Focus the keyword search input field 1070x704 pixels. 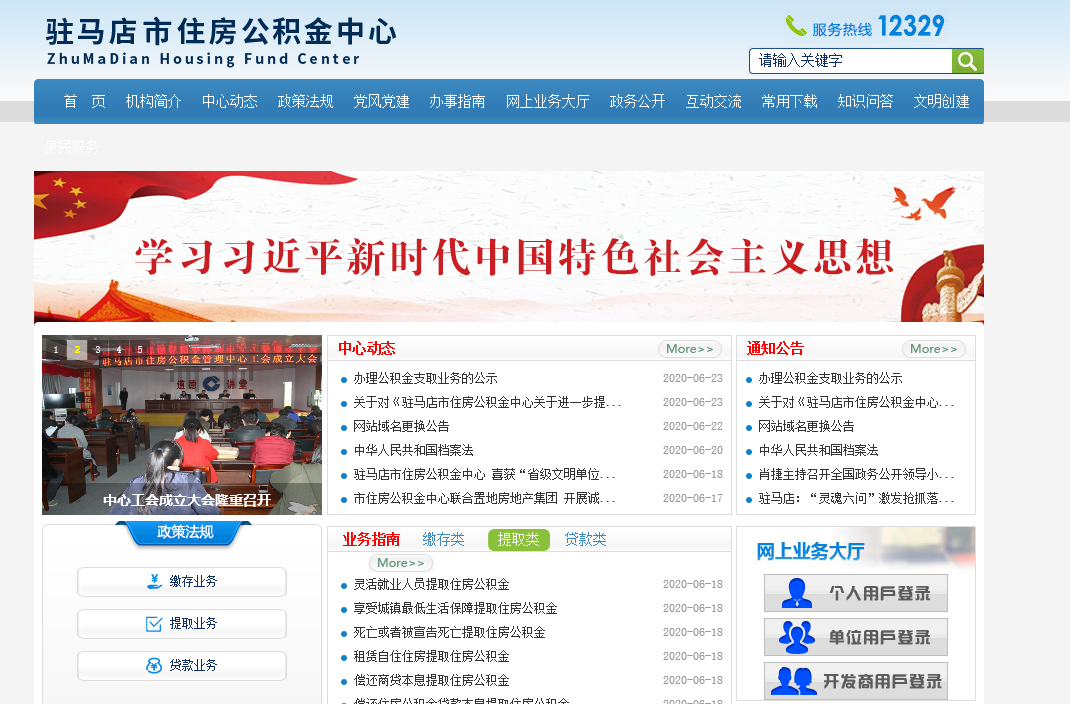click(851, 61)
